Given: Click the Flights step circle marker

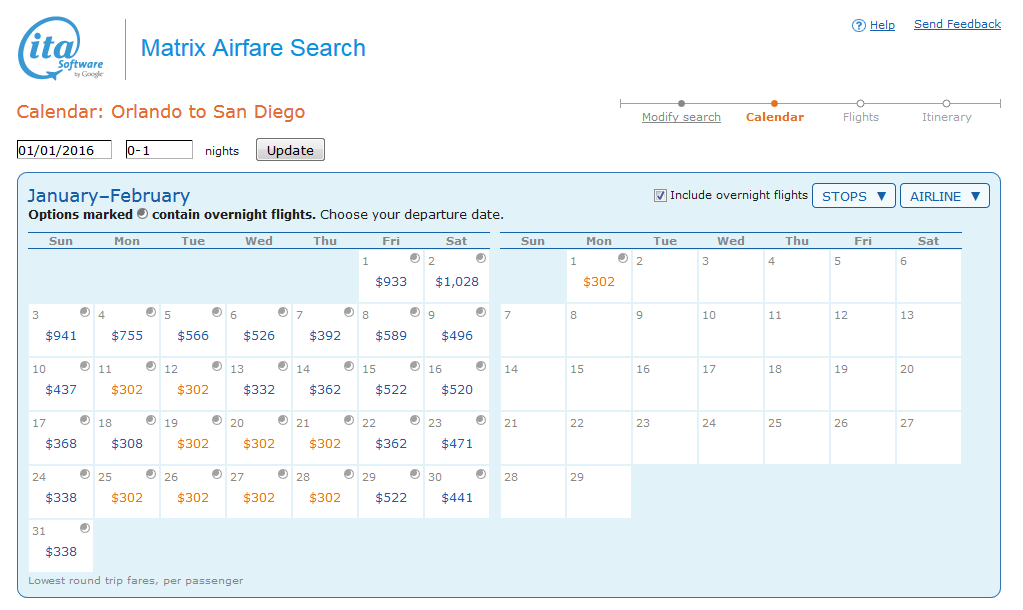Looking at the screenshot, I should (x=860, y=103).
